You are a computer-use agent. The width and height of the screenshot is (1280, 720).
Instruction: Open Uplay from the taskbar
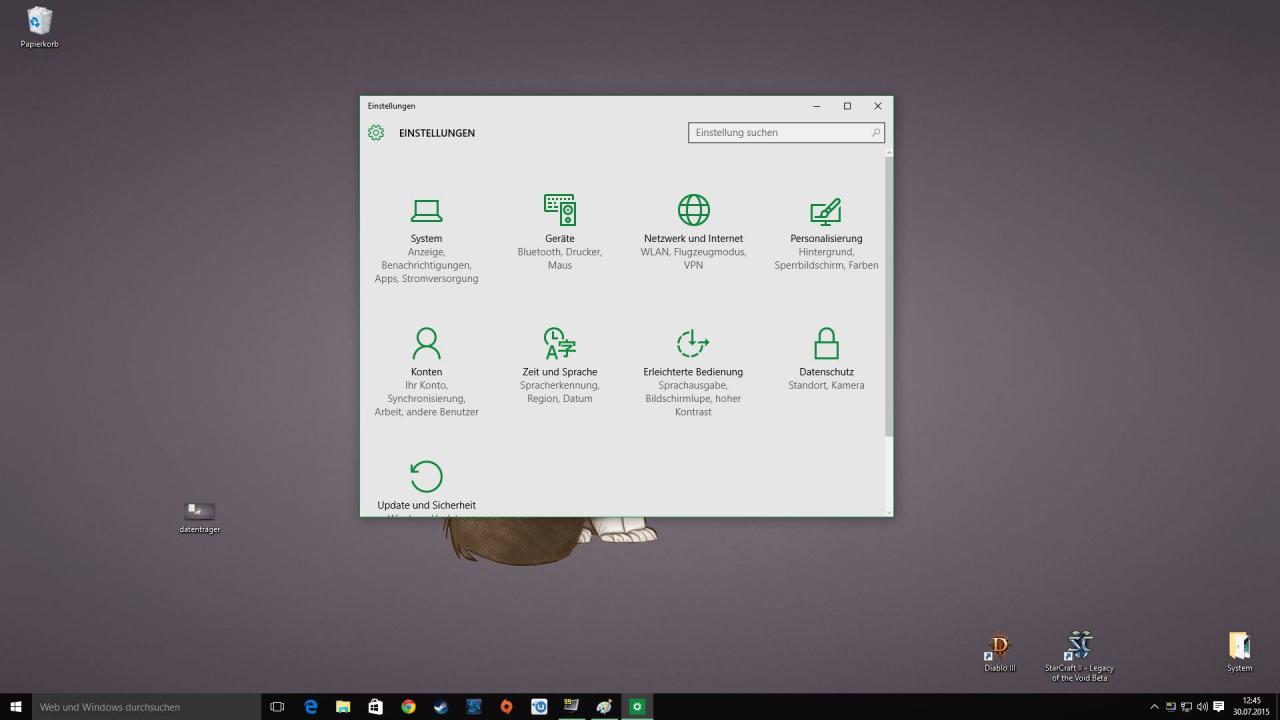[x=539, y=707]
